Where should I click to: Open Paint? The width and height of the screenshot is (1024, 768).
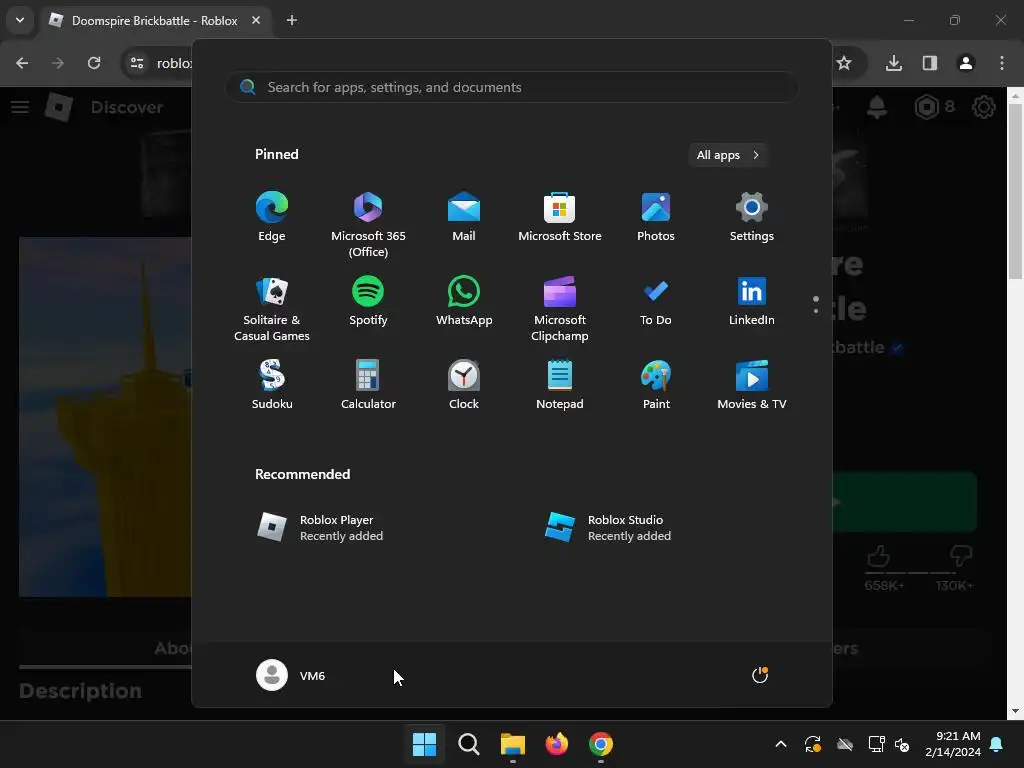(x=656, y=385)
